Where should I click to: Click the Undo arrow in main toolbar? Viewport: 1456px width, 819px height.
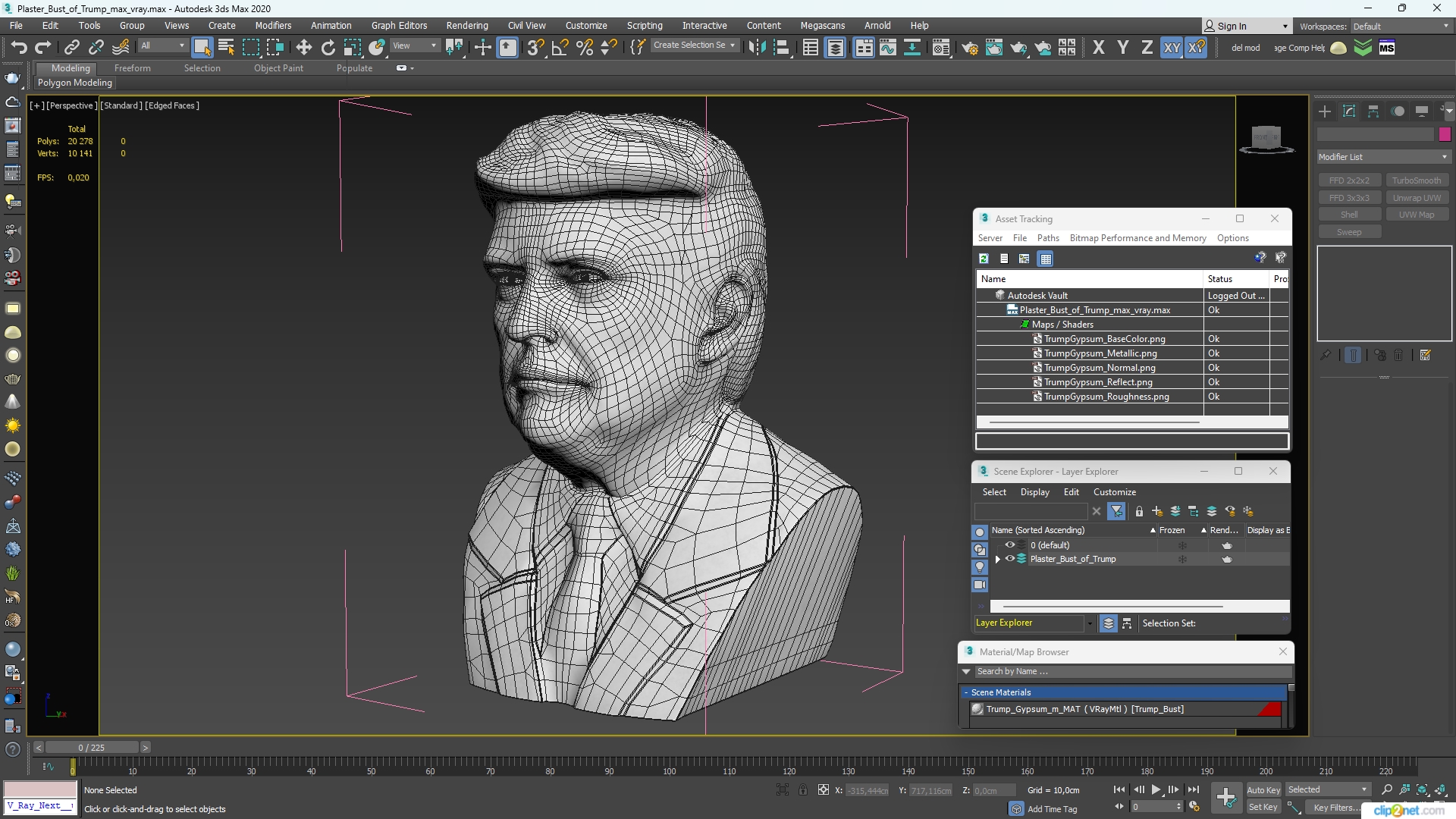point(19,48)
